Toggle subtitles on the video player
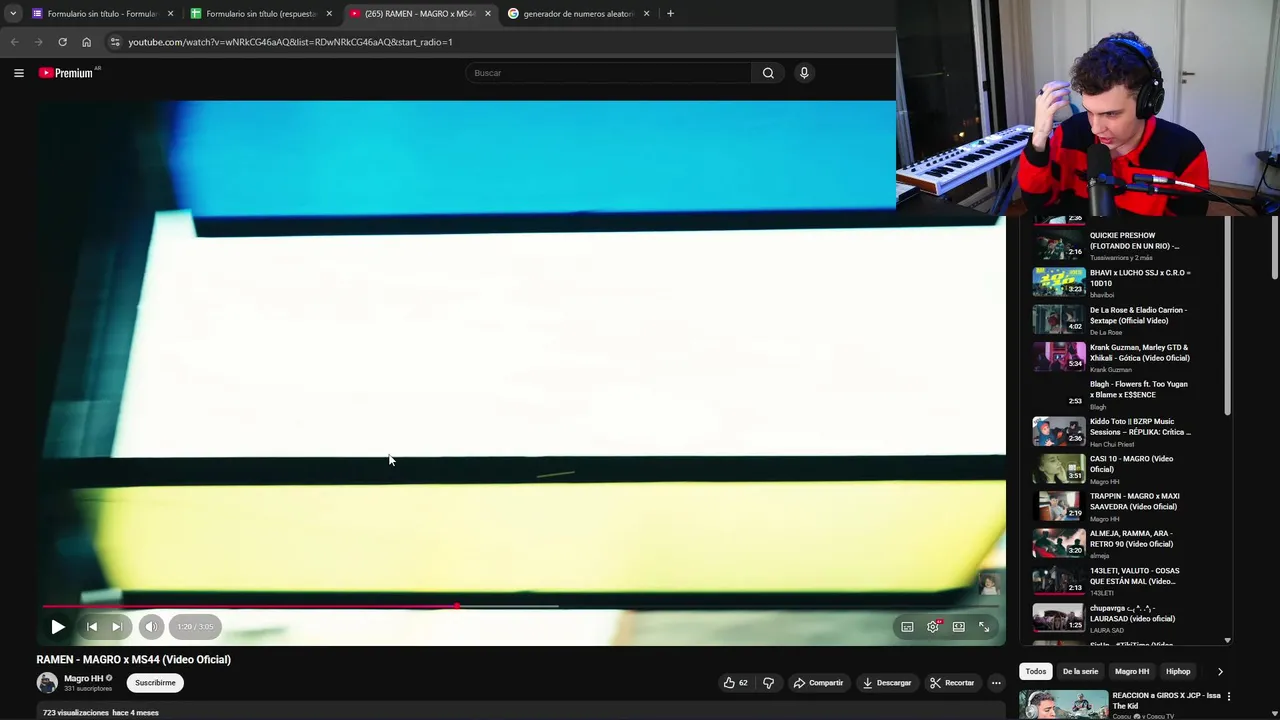 [x=907, y=627]
